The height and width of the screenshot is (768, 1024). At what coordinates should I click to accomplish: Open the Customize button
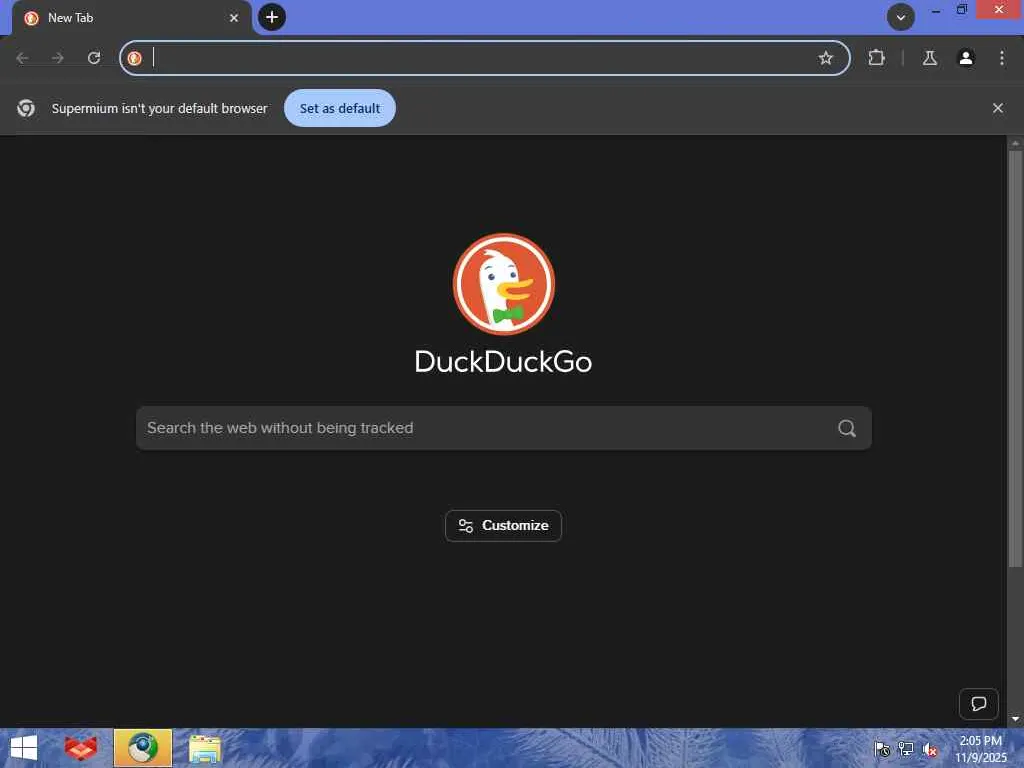tap(504, 526)
